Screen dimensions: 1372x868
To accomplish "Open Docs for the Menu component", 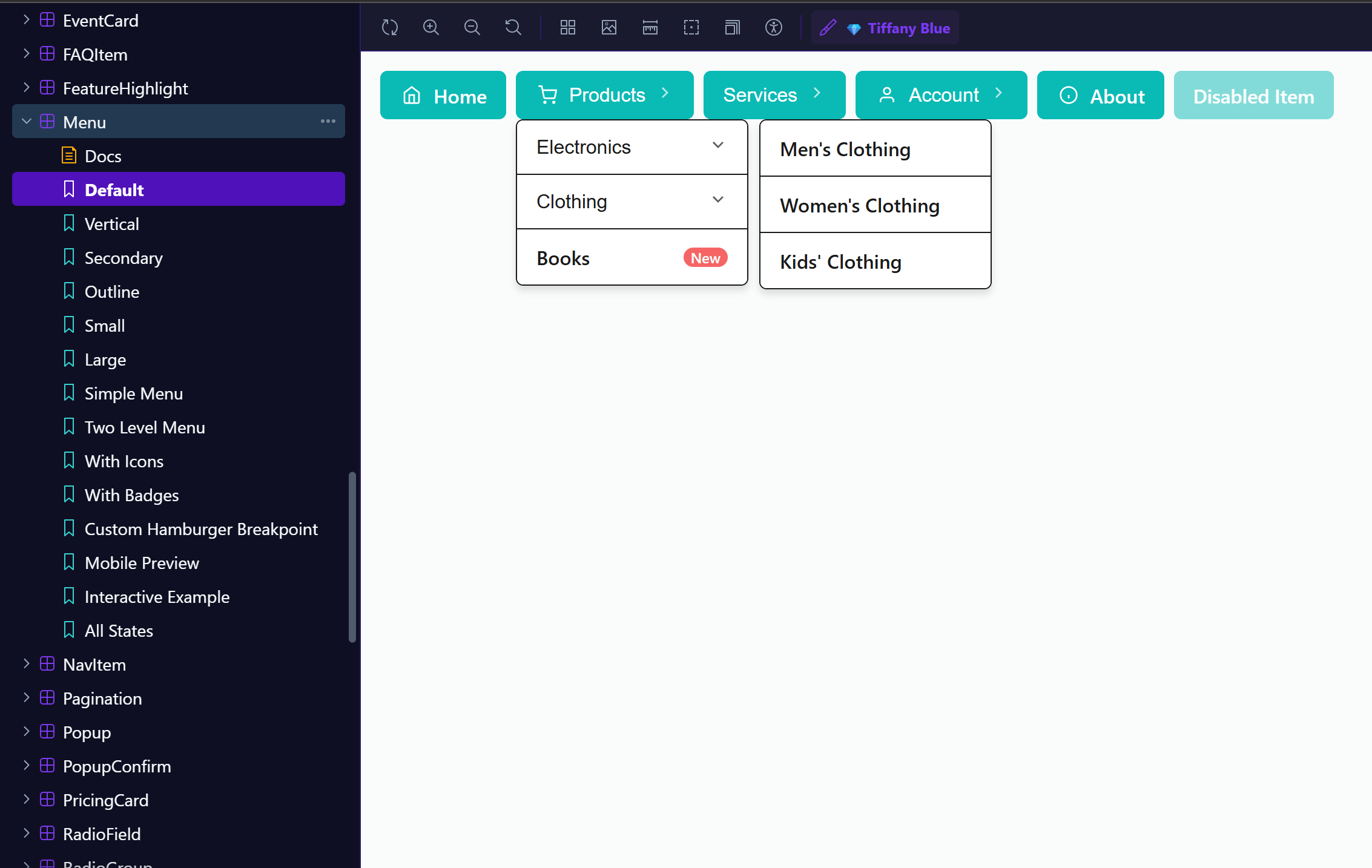I will (104, 156).
